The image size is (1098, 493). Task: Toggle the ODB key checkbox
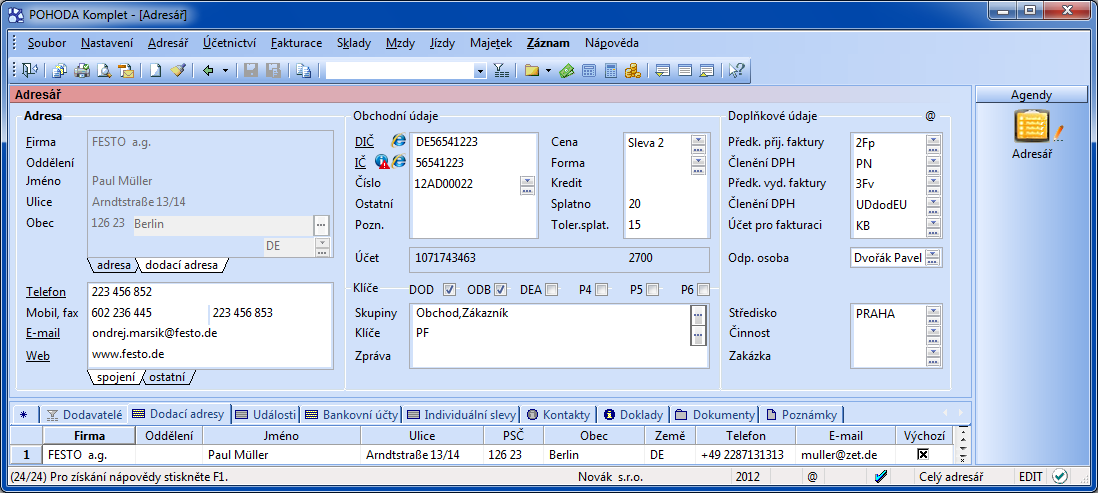pyautogui.click(x=500, y=289)
